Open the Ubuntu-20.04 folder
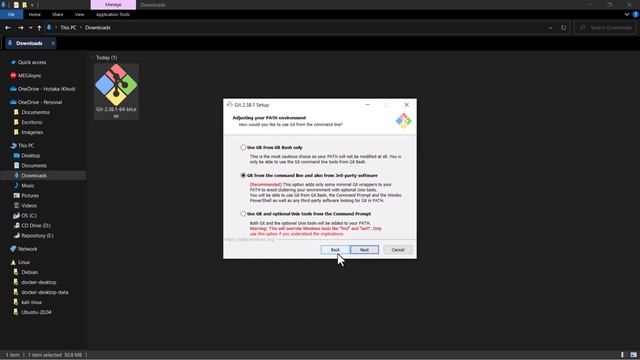 coord(36,312)
